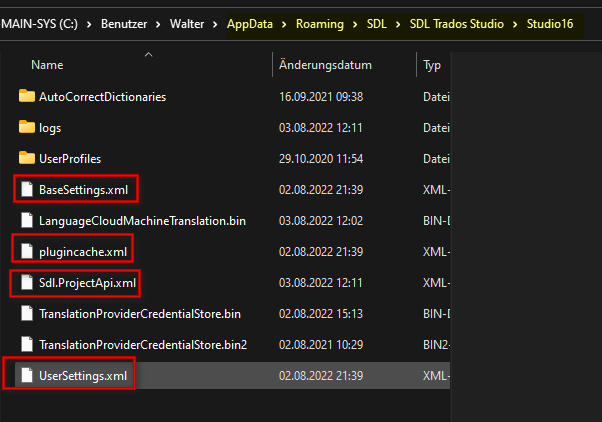Expand breadcrumb chevron after SDL Trados Studio
This screenshot has width=602, height=422.
coord(515,25)
